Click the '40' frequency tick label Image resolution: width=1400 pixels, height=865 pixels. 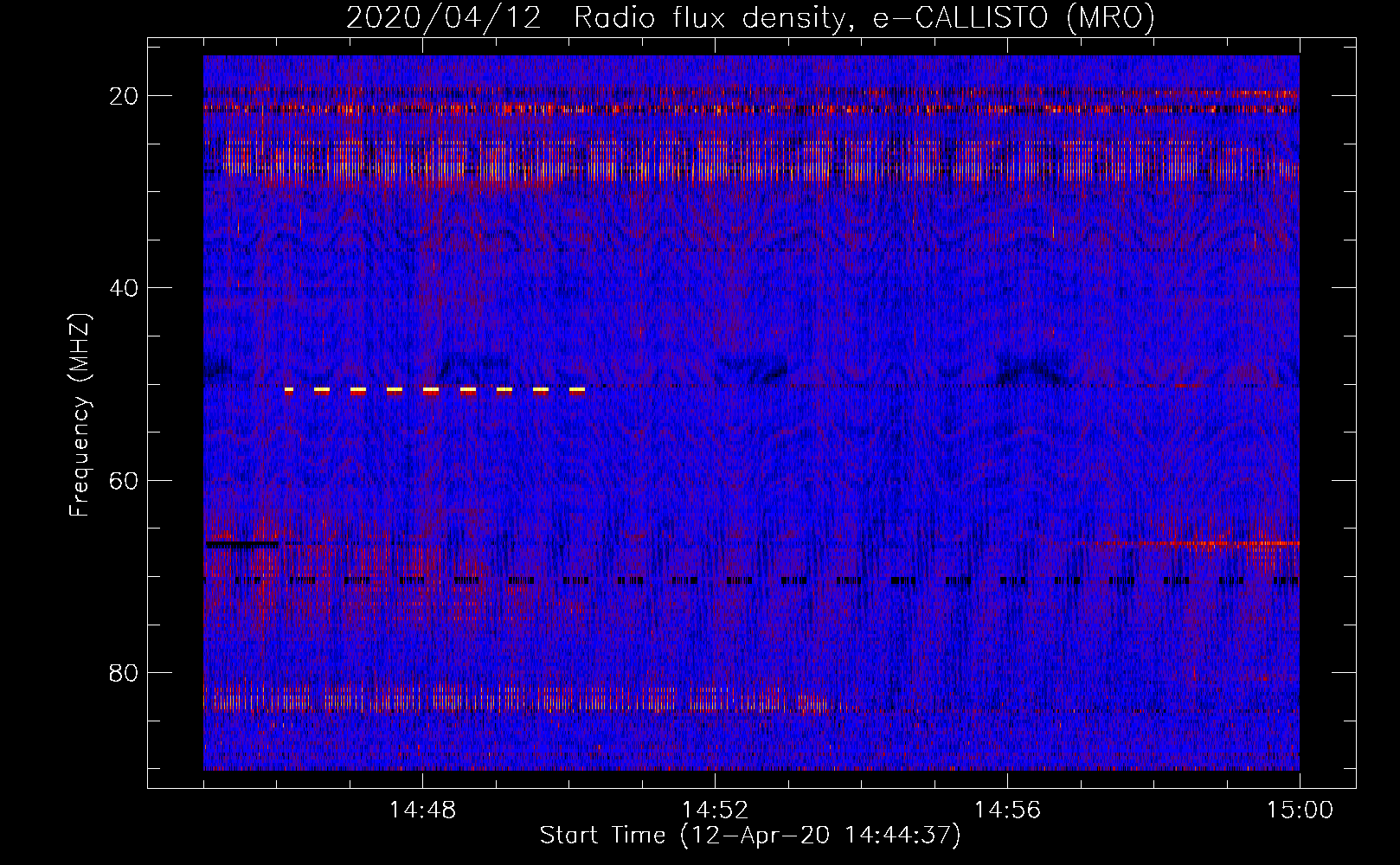pyautogui.click(x=124, y=288)
